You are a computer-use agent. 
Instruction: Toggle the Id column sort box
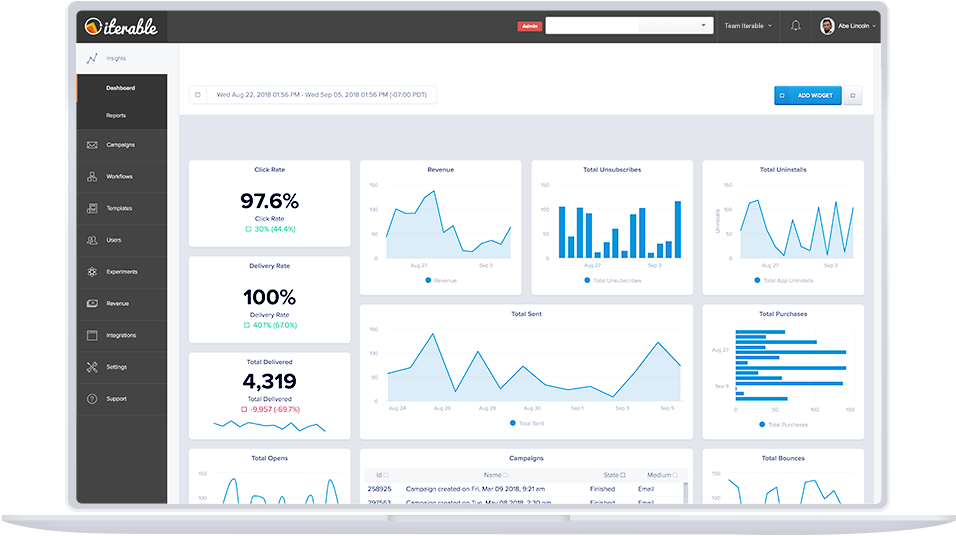click(x=386, y=475)
